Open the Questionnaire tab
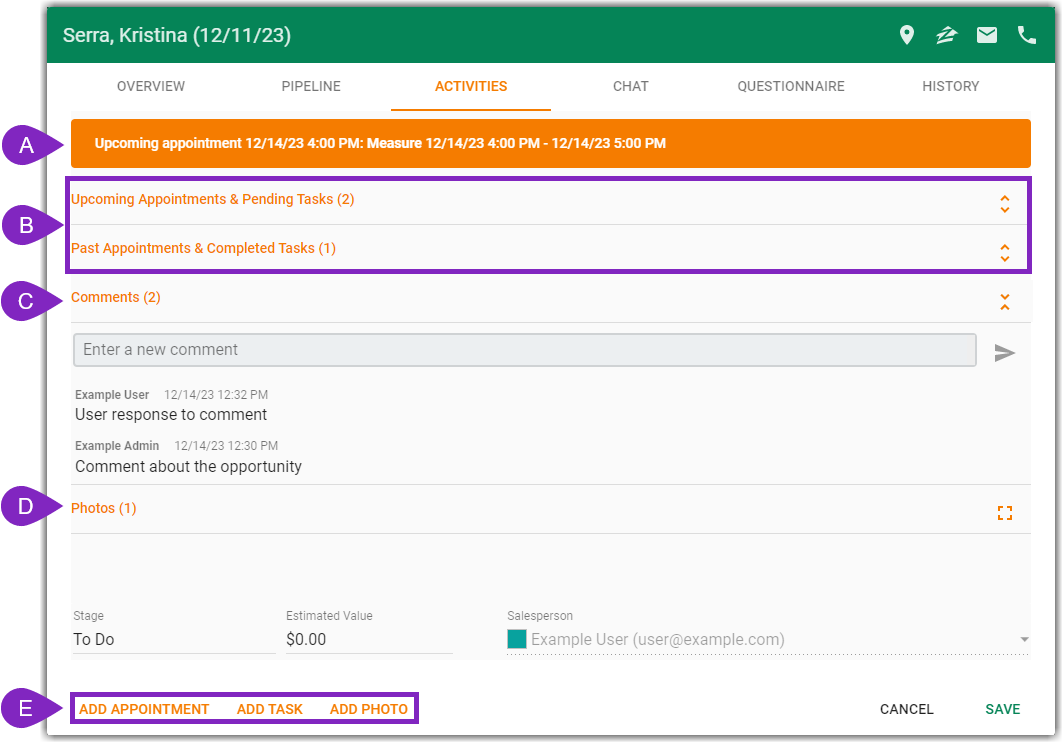1063x743 pixels. point(790,86)
